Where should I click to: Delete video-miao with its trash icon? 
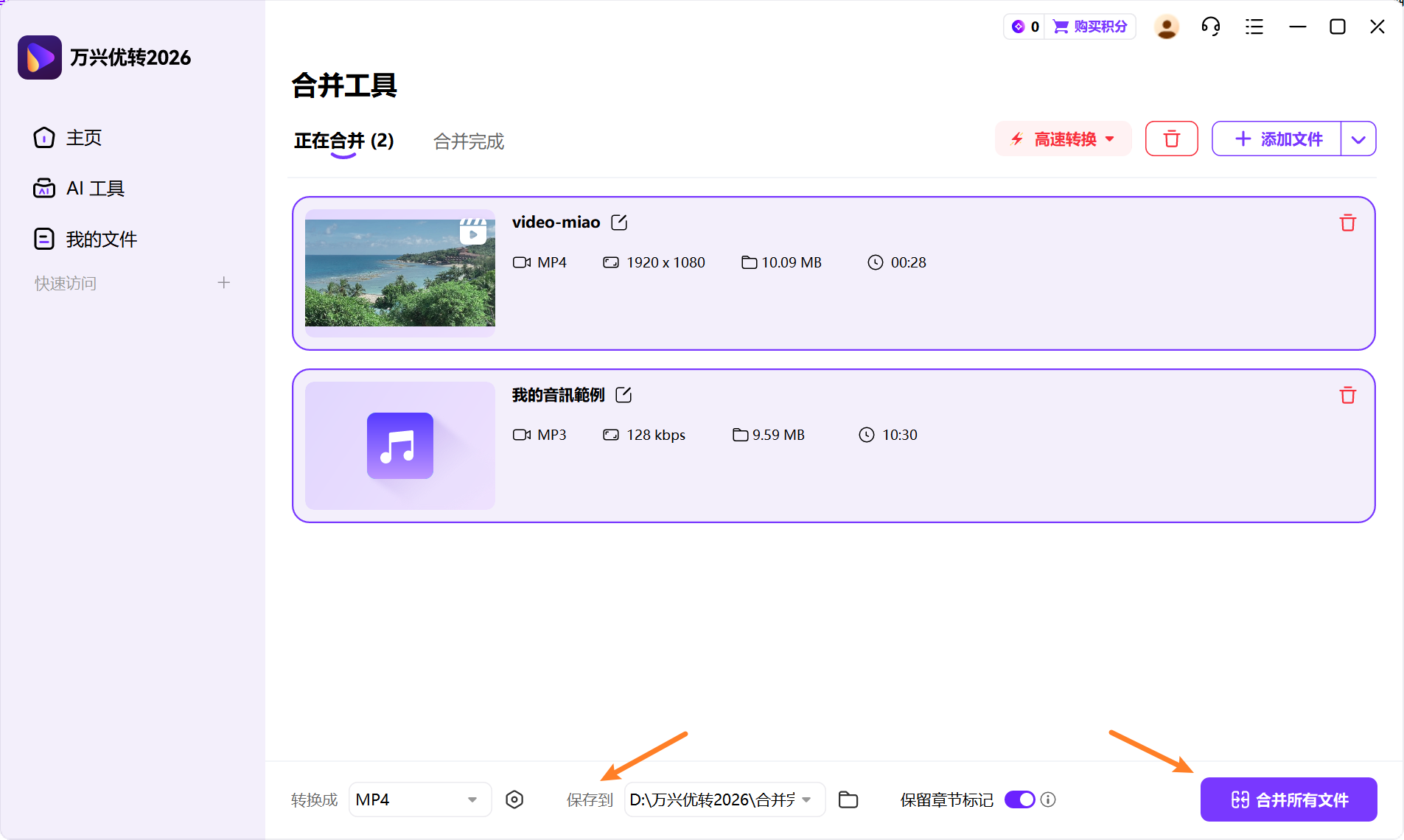pyautogui.click(x=1348, y=223)
